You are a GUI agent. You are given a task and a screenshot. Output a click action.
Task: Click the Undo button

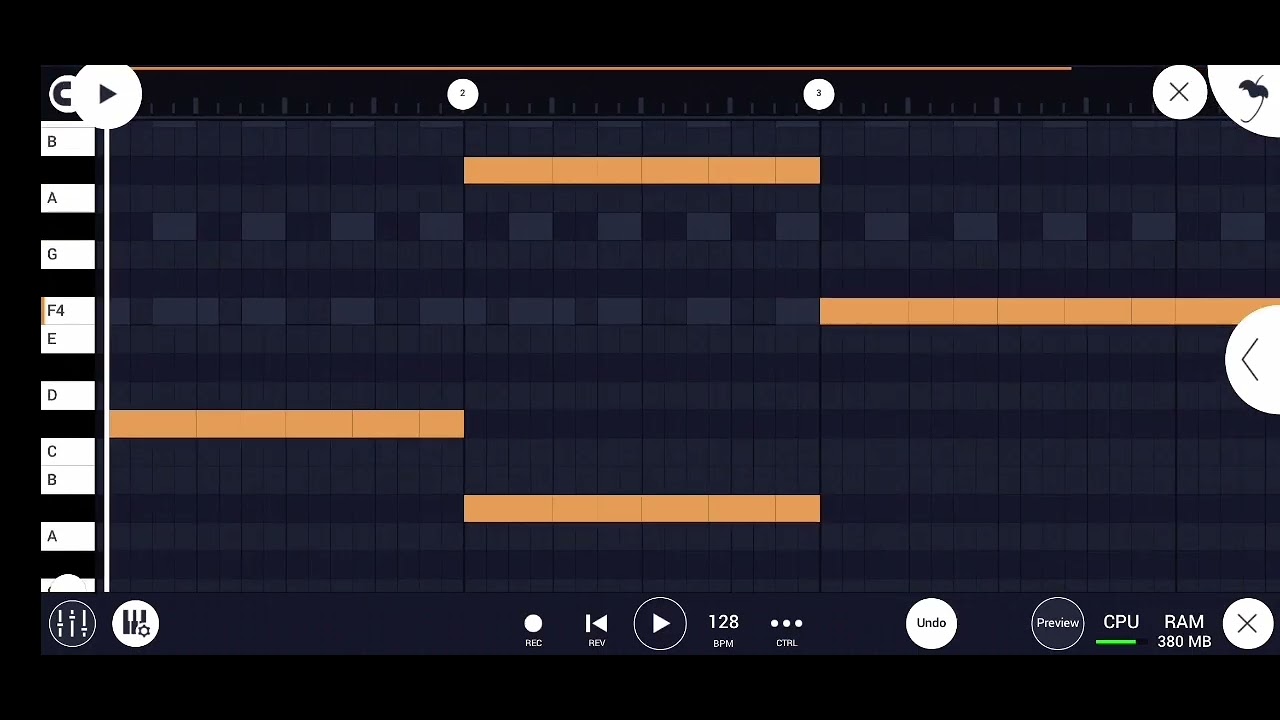(931, 623)
